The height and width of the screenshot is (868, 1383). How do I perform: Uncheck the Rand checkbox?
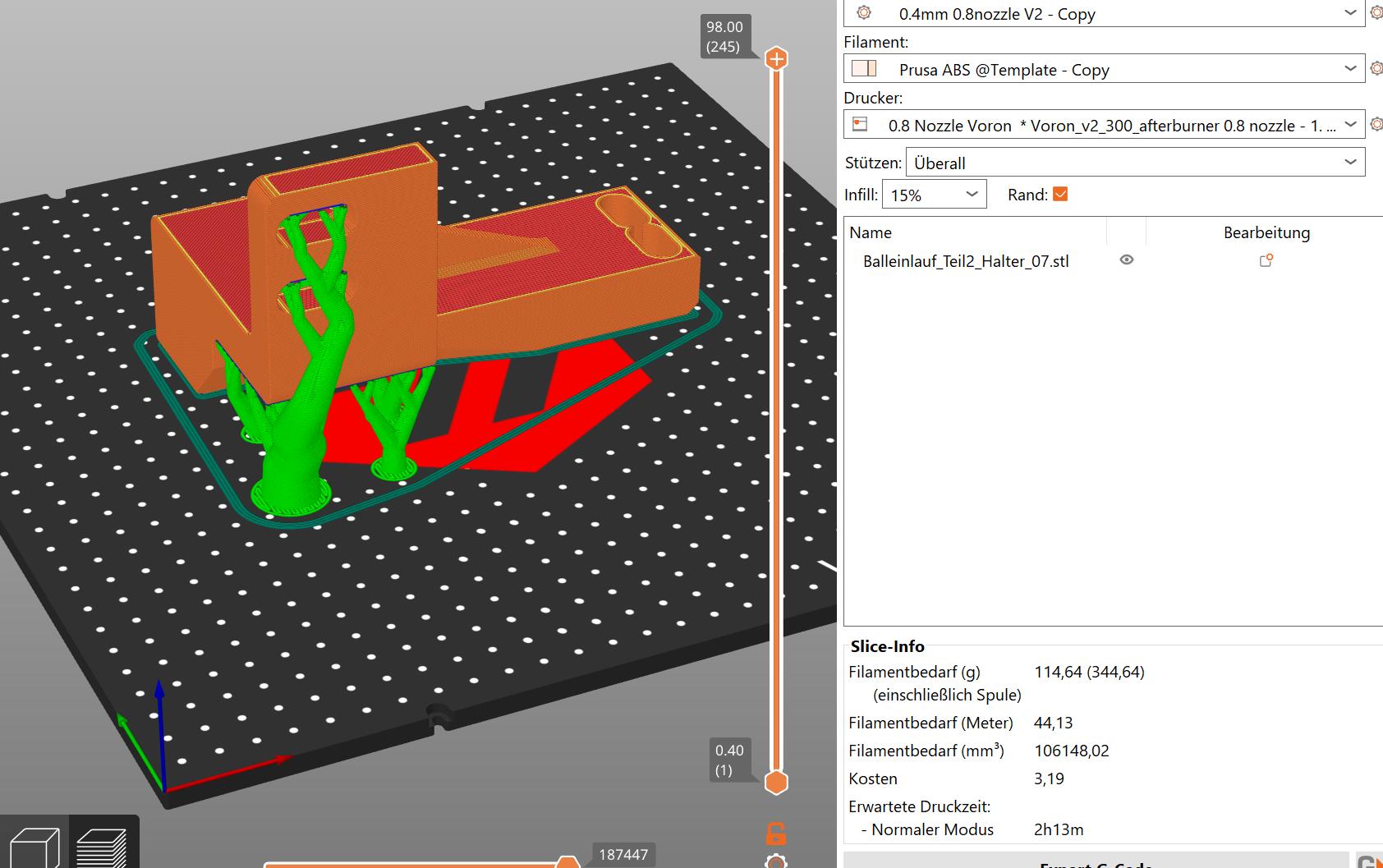click(x=1060, y=194)
